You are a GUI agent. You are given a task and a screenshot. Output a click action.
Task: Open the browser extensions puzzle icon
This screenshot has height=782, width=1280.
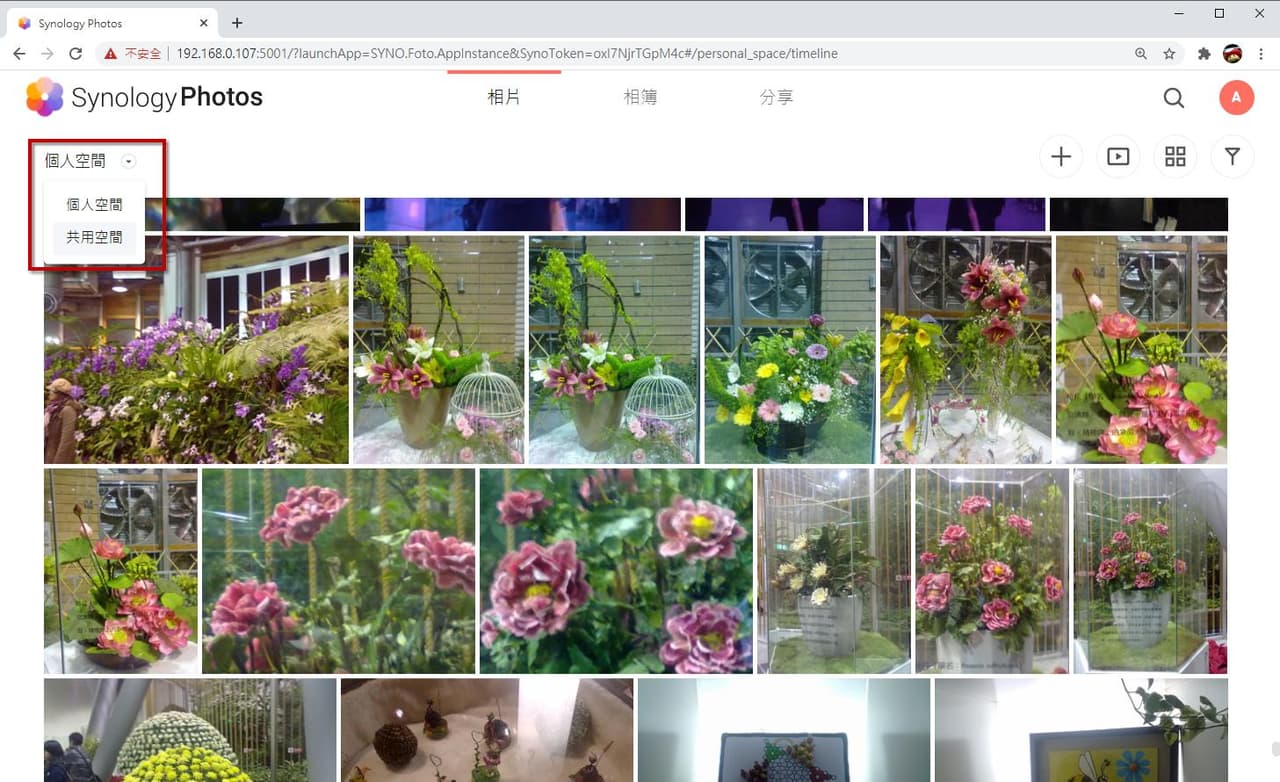[x=1204, y=54]
